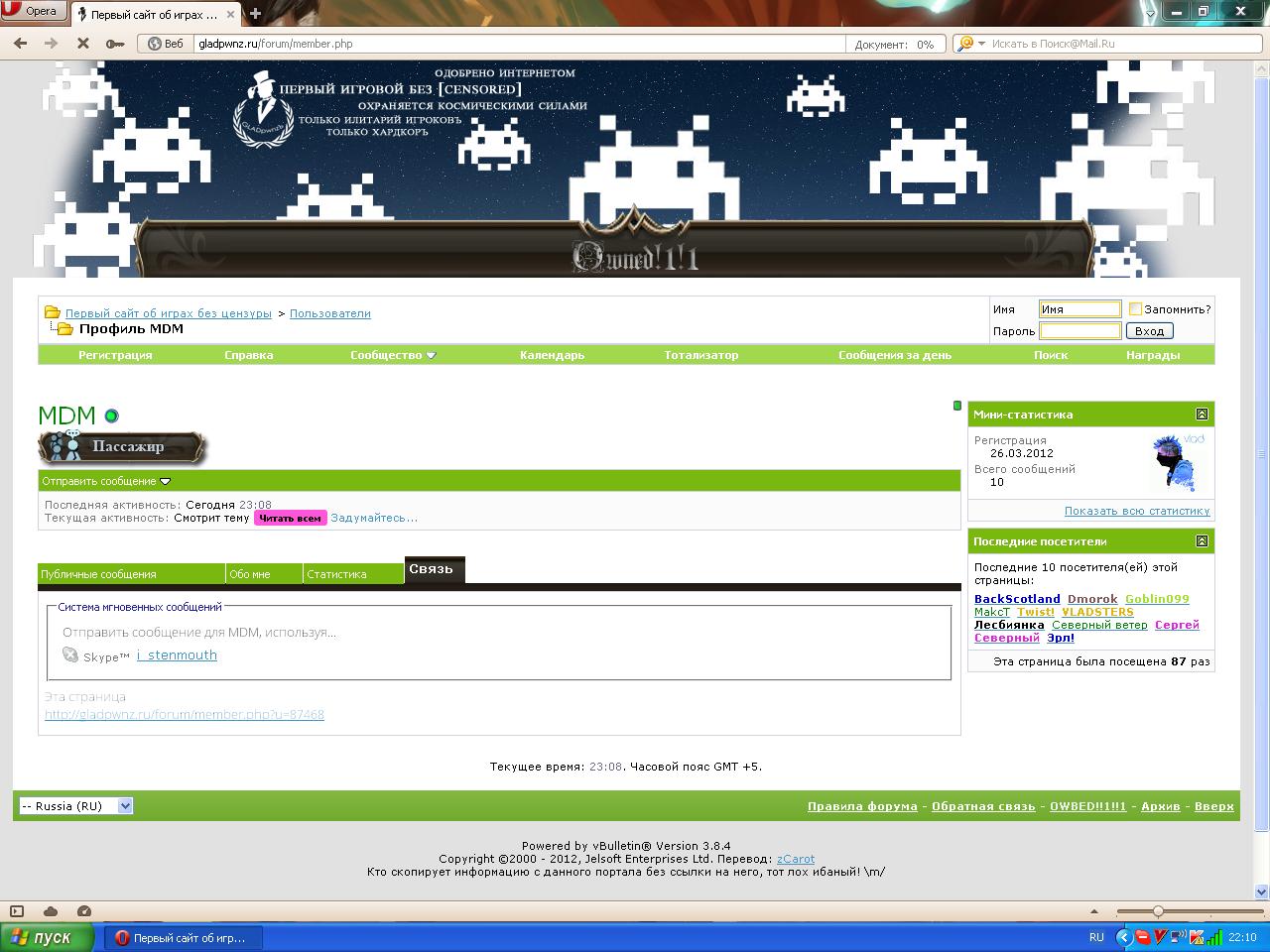Click the browser back arrow
The height and width of the screenshot is (952, 1270).
point(20,44)
